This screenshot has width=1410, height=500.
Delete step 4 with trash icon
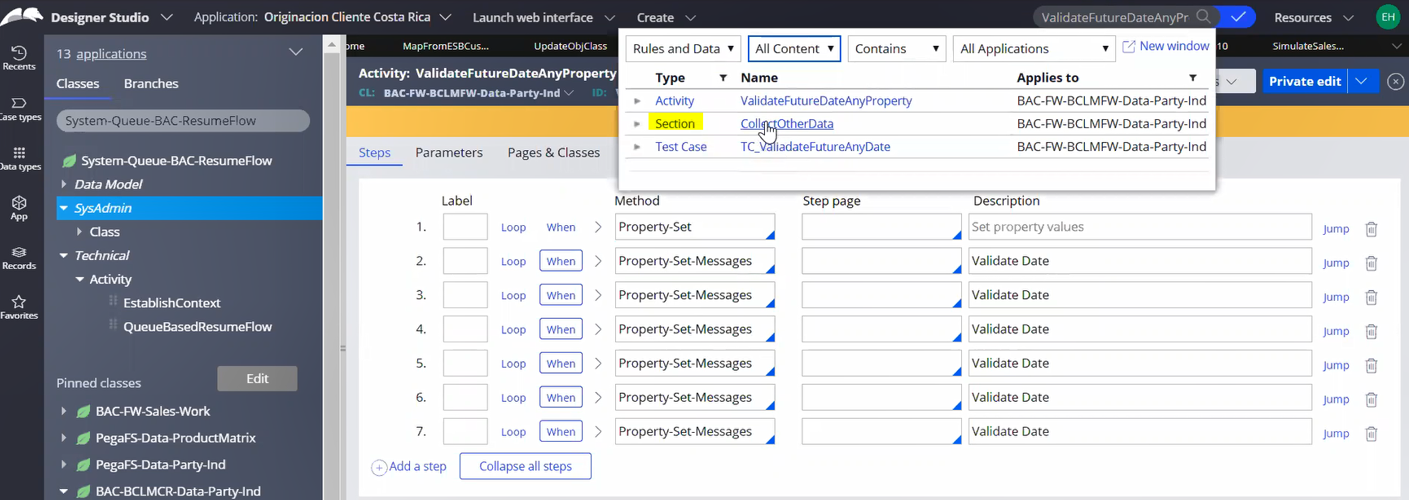tap(1371, 331)
